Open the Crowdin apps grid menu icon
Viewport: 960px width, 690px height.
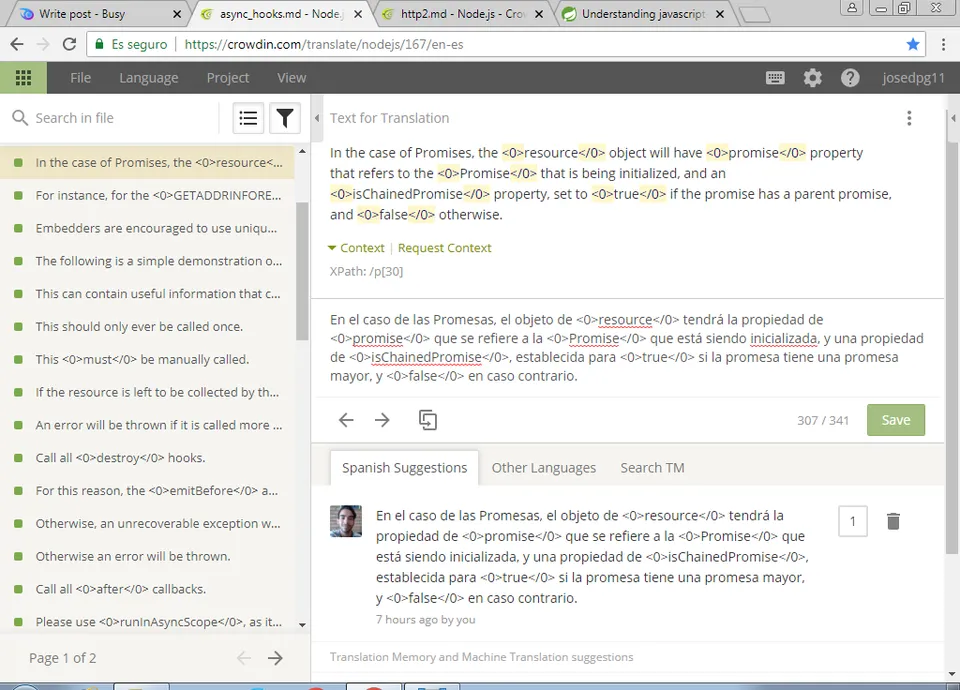click(23, 78)
